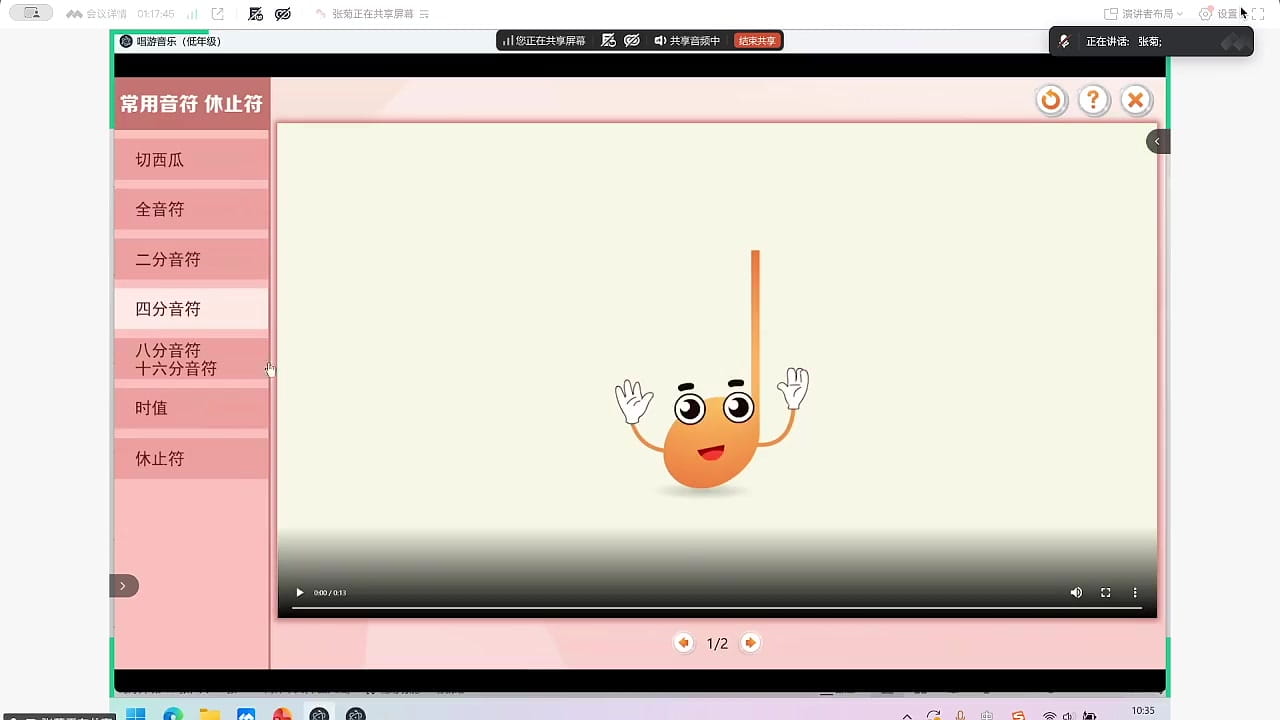Open Windows Start menu
Image resolution: width=1280 pixels, height=720 pixels.
(136, 715)
